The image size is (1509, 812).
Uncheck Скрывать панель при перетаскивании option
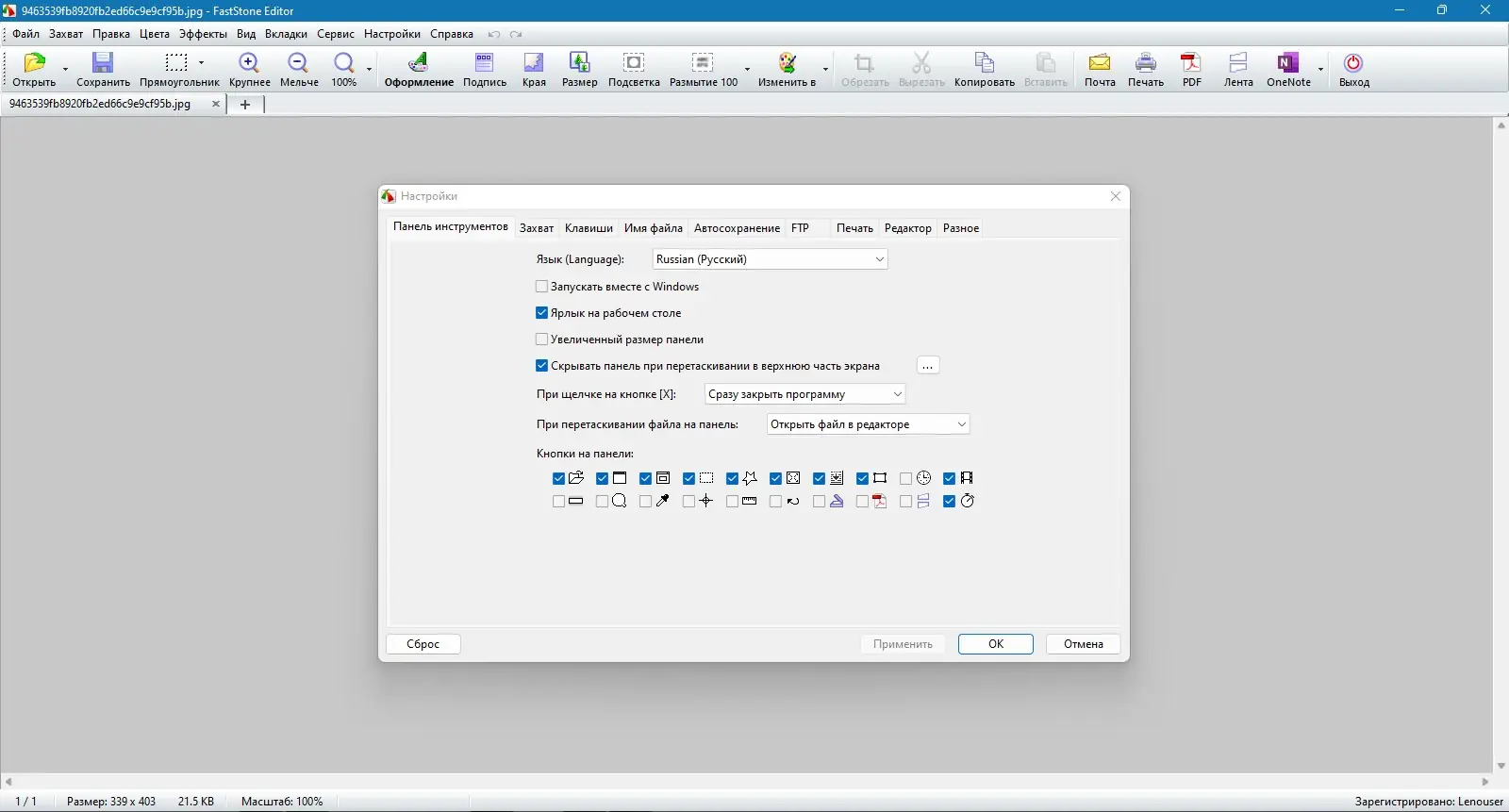tap(541, 366)
